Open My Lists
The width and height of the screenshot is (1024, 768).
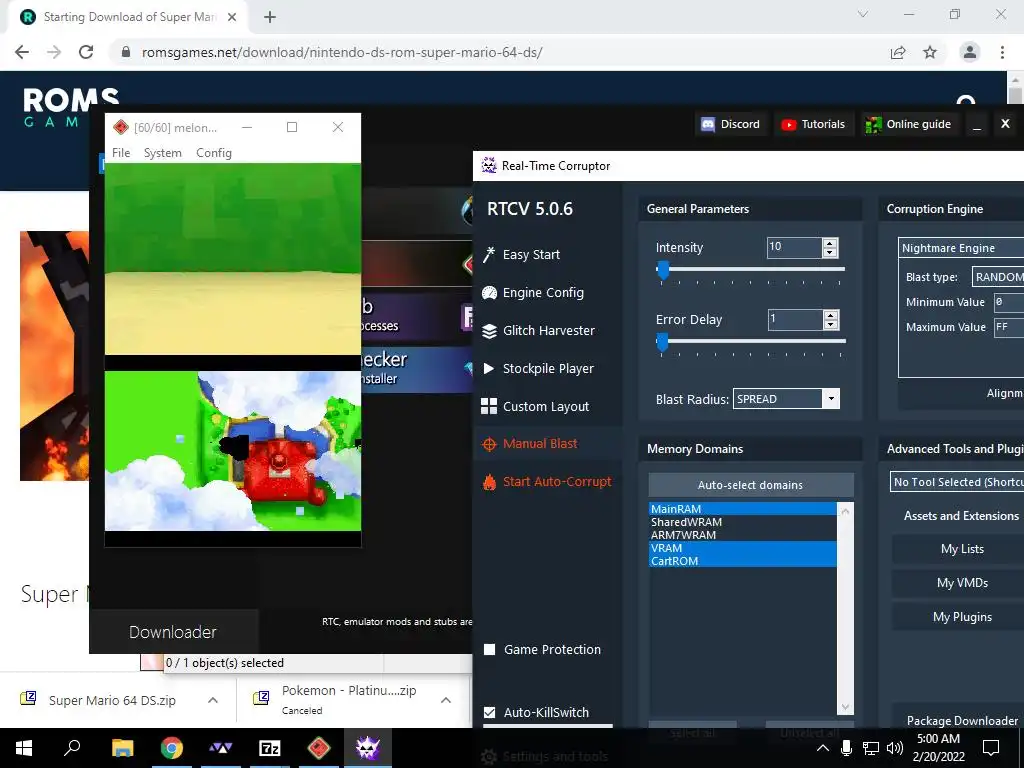tap(962, 549)
